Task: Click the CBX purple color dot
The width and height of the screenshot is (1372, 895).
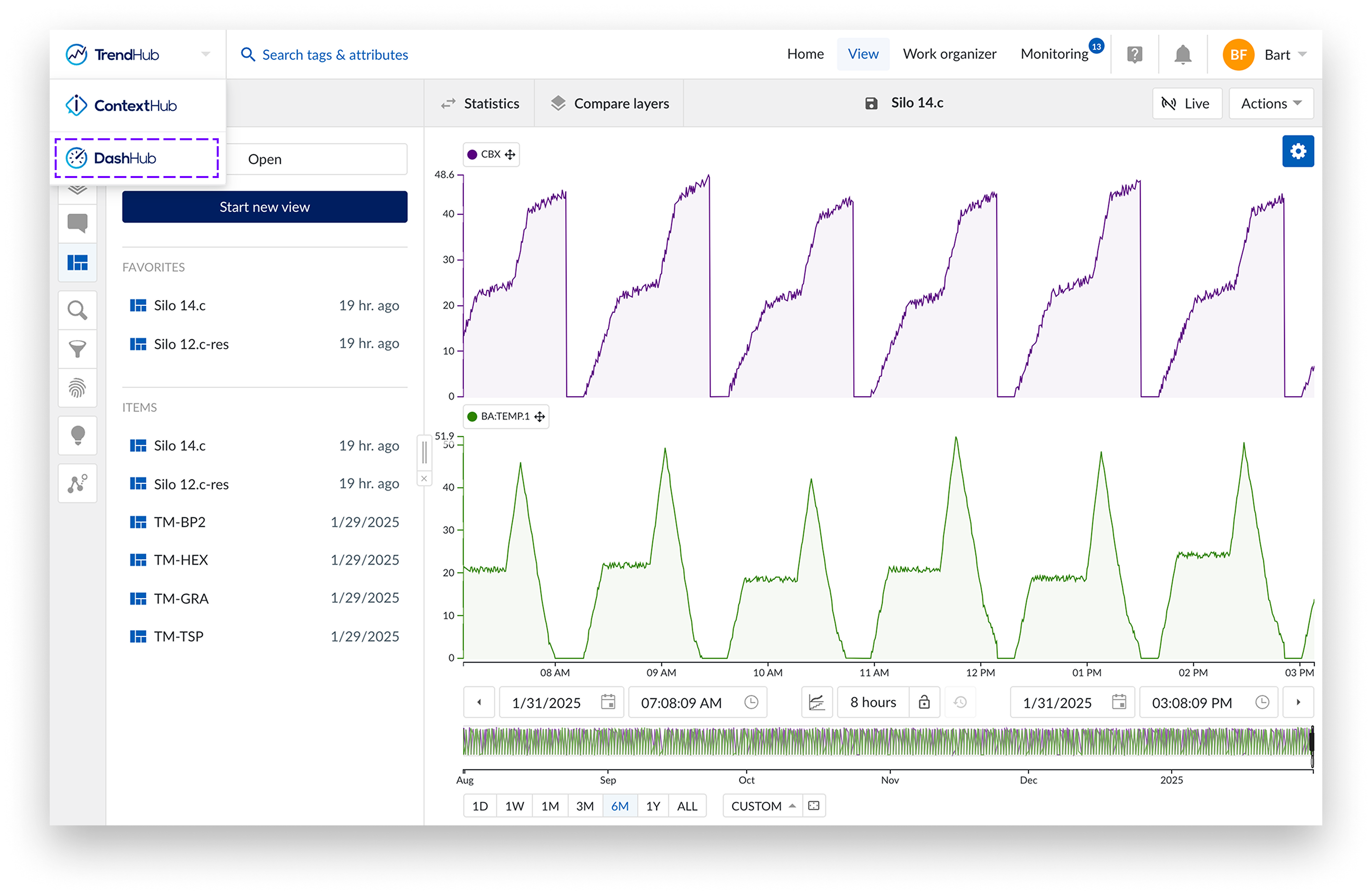Action: click(x=472, y=155)
